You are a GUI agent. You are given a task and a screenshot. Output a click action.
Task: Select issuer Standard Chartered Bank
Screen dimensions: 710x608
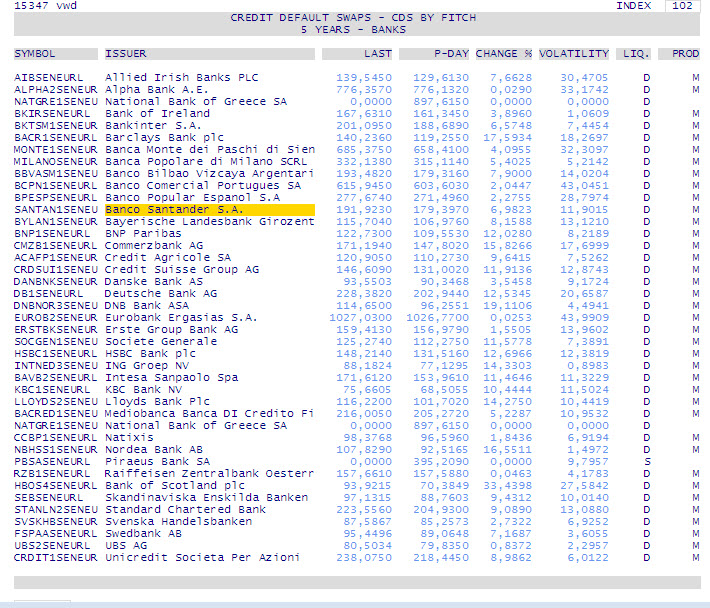186,509
